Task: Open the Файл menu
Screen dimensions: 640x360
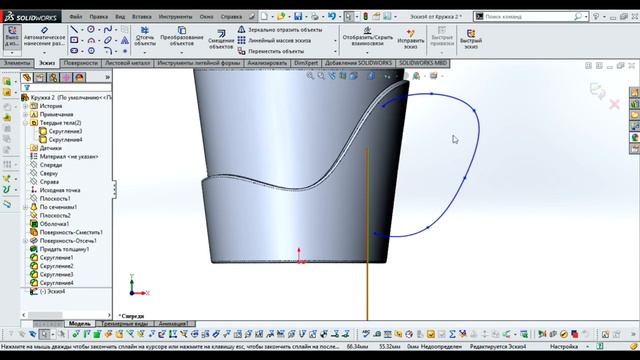Action: [76, 17]
